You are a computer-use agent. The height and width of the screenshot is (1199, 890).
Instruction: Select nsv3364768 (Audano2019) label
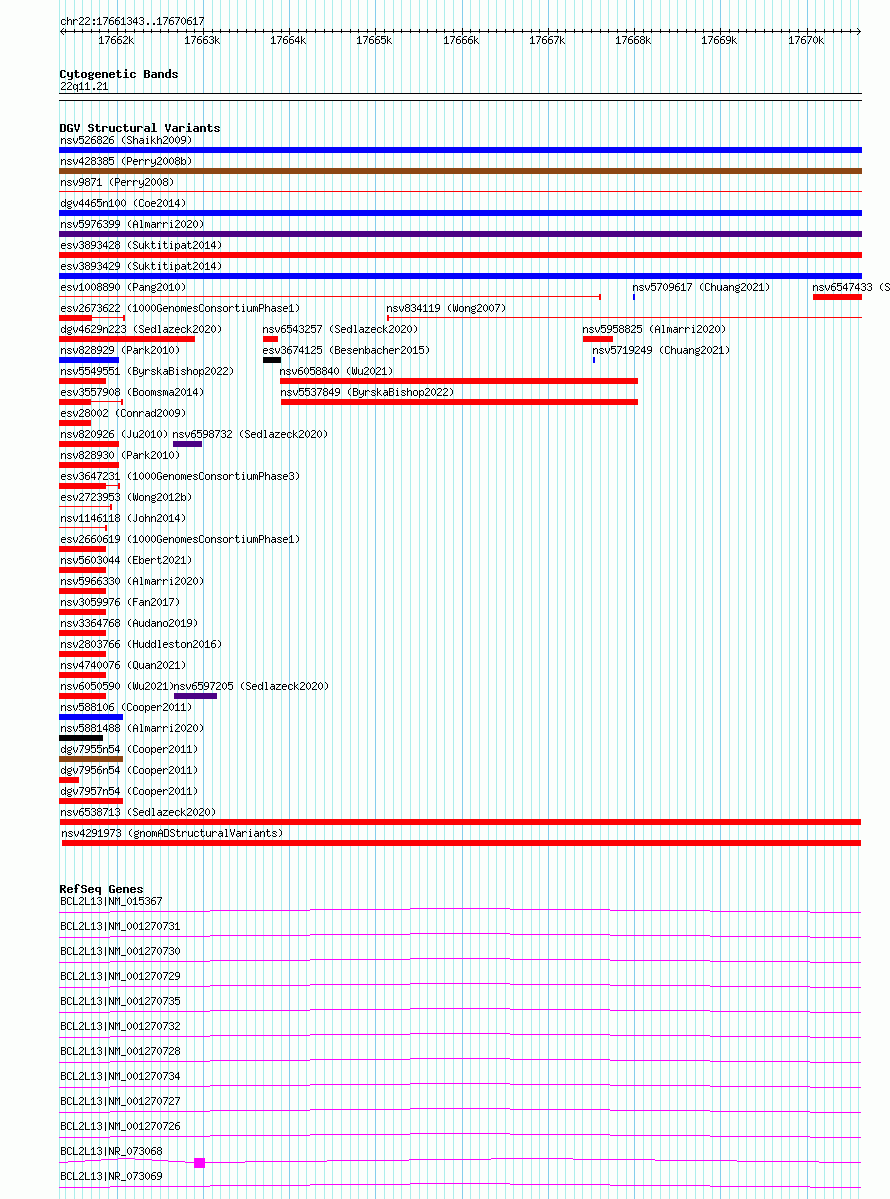tap(129, 624)
